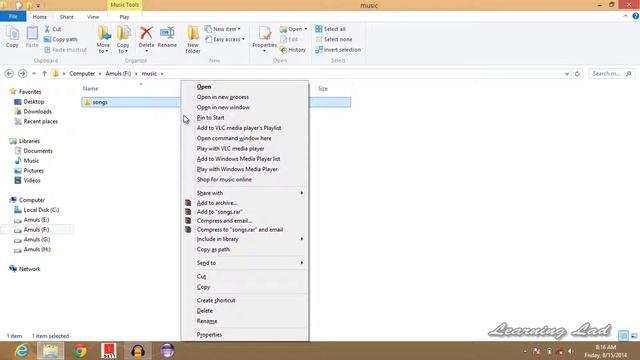This screenshot has height=360, width=640.
Task: Click the Back navigation arrow
Action: click(x=9, y=73)
